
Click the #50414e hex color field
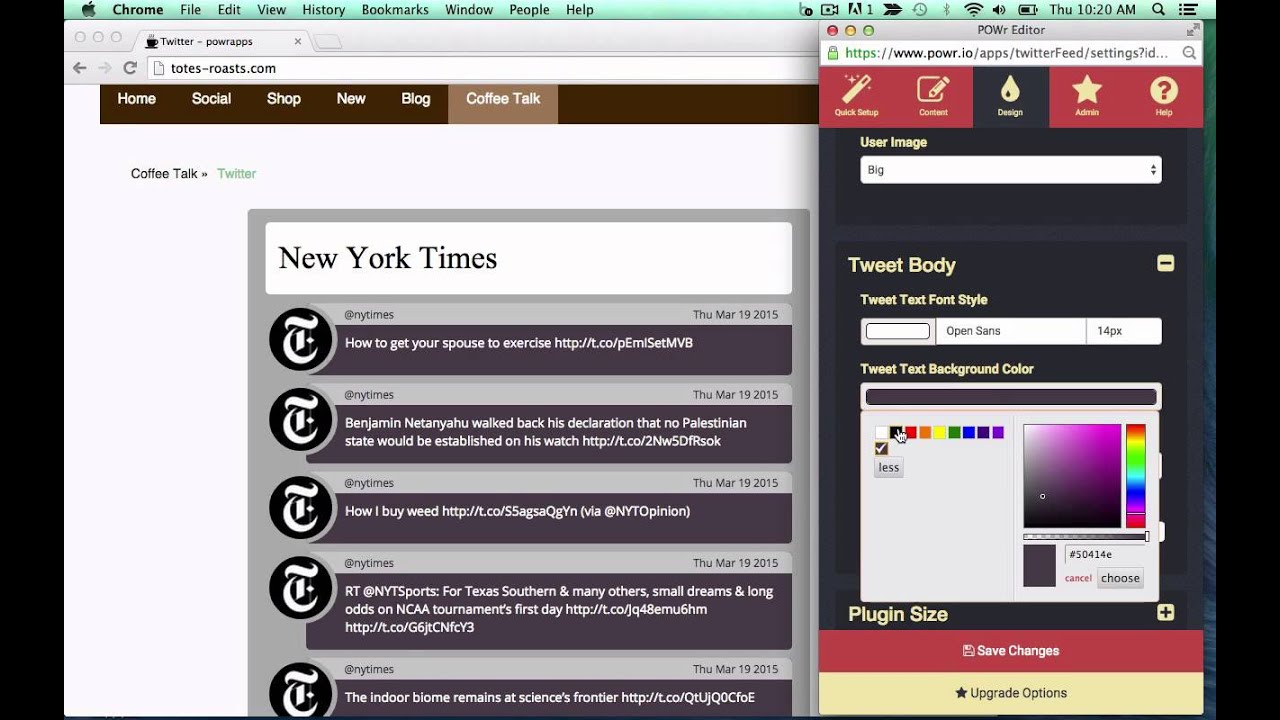1104,554
